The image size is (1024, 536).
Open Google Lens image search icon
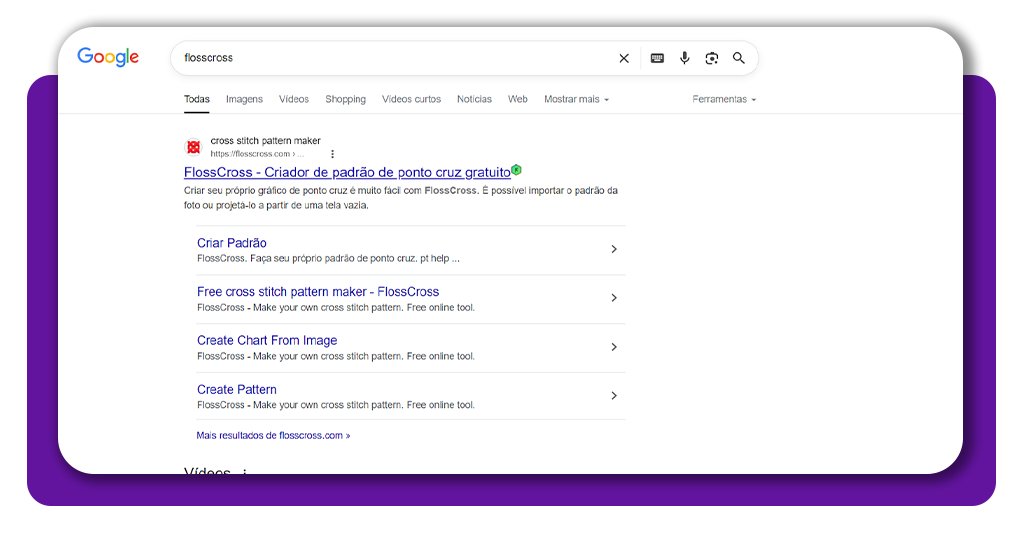click(x=711, y=58)
